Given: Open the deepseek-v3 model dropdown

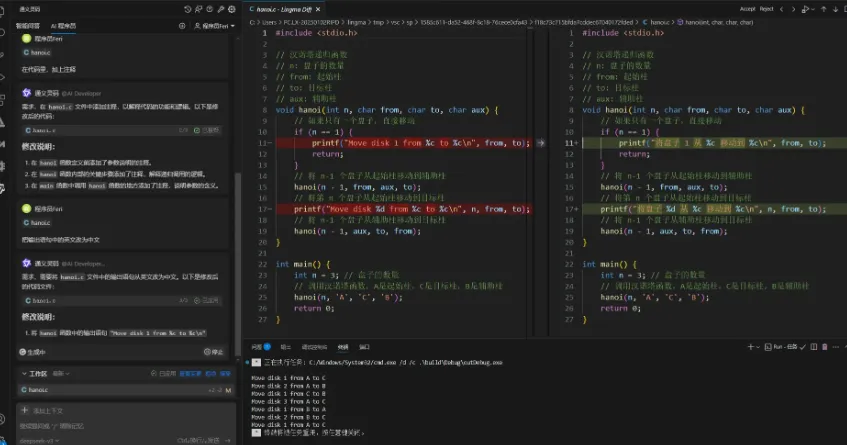Looking at the screenshot, I should (x=39, y=441).
